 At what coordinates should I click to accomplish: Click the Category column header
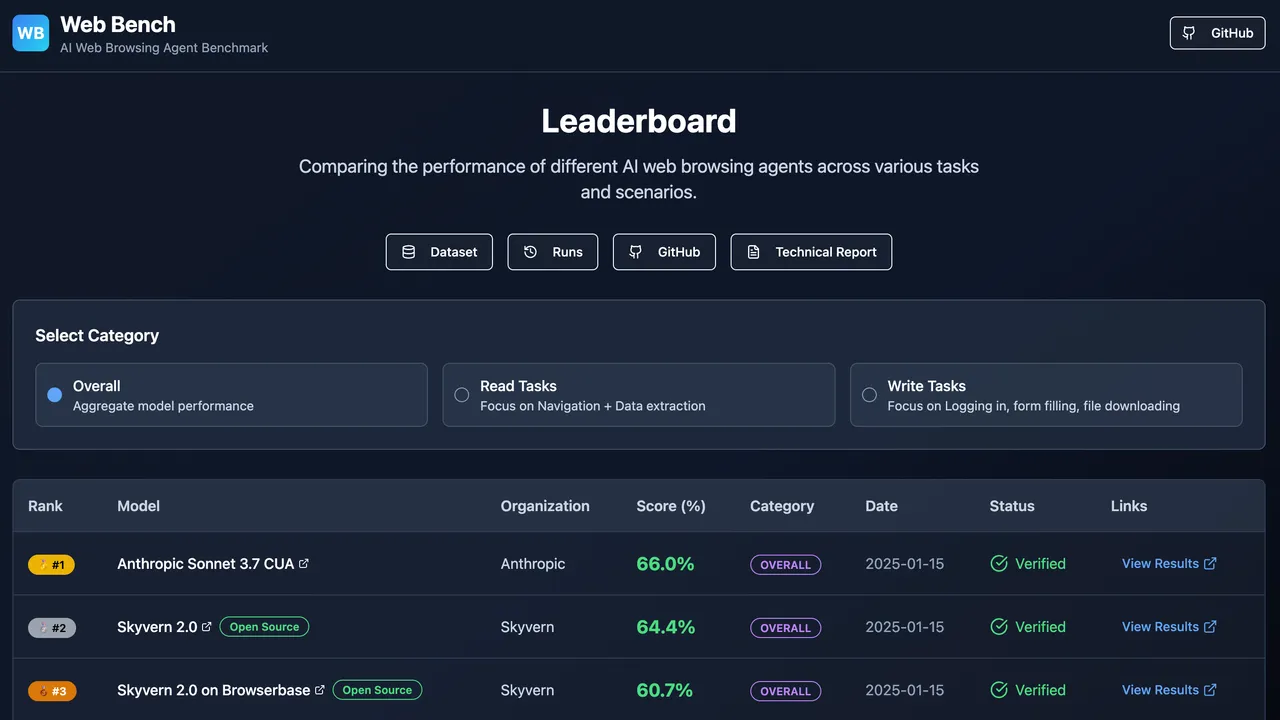coord(782,506)
